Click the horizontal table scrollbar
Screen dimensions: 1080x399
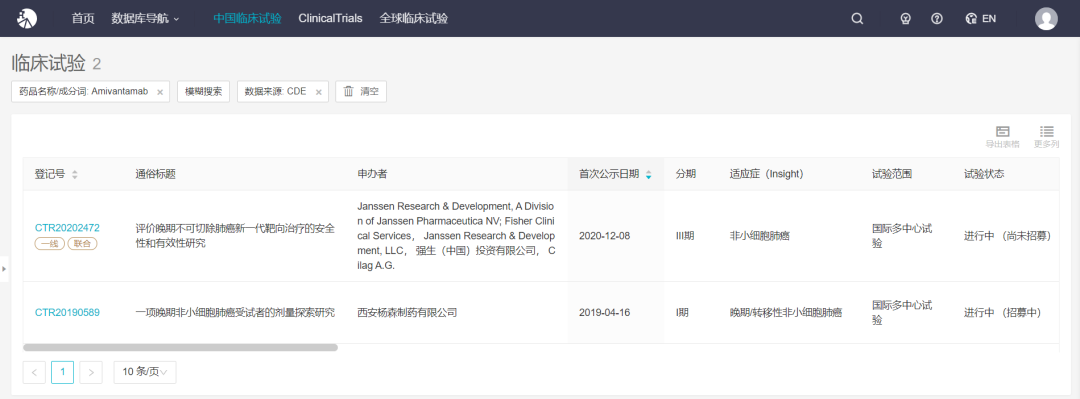pos(180,347)
